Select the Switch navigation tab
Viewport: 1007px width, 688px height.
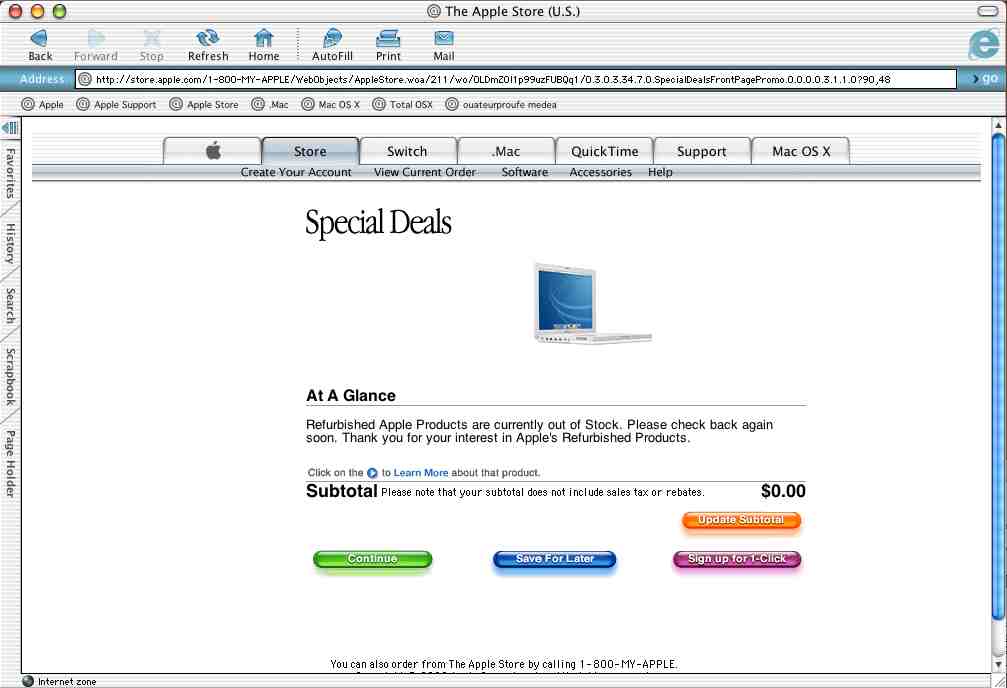click(x=408, y=151)
